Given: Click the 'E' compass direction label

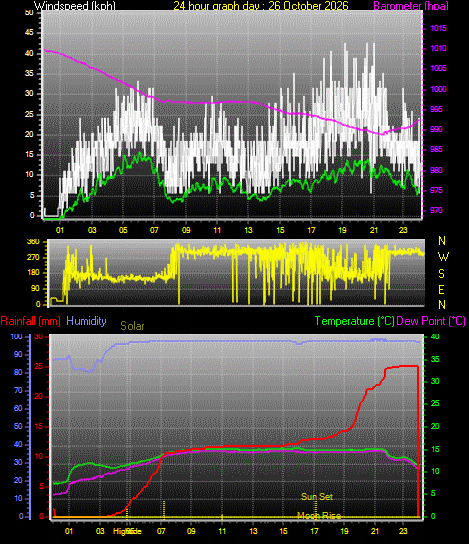Looking at the screenshot, I should click(442, 290).
